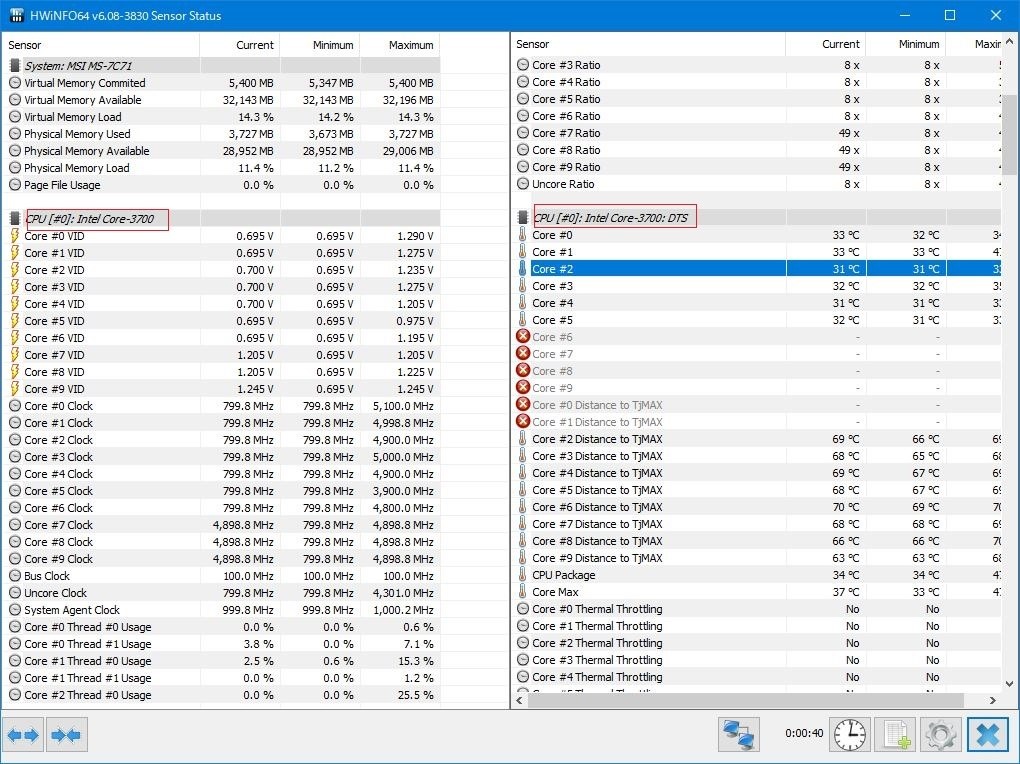Click lightning icon of Core #0 VID
The image size is (1020, 764).
(15, 236)
